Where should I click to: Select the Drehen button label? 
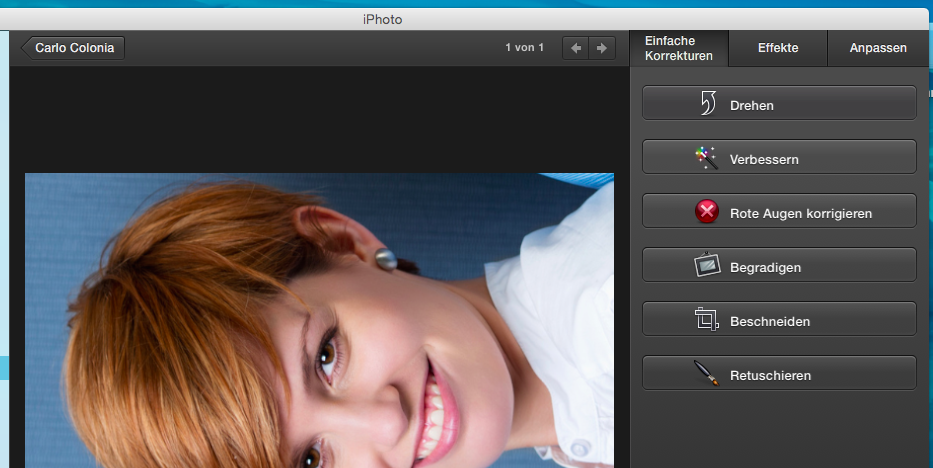click(x=752, y=105)
